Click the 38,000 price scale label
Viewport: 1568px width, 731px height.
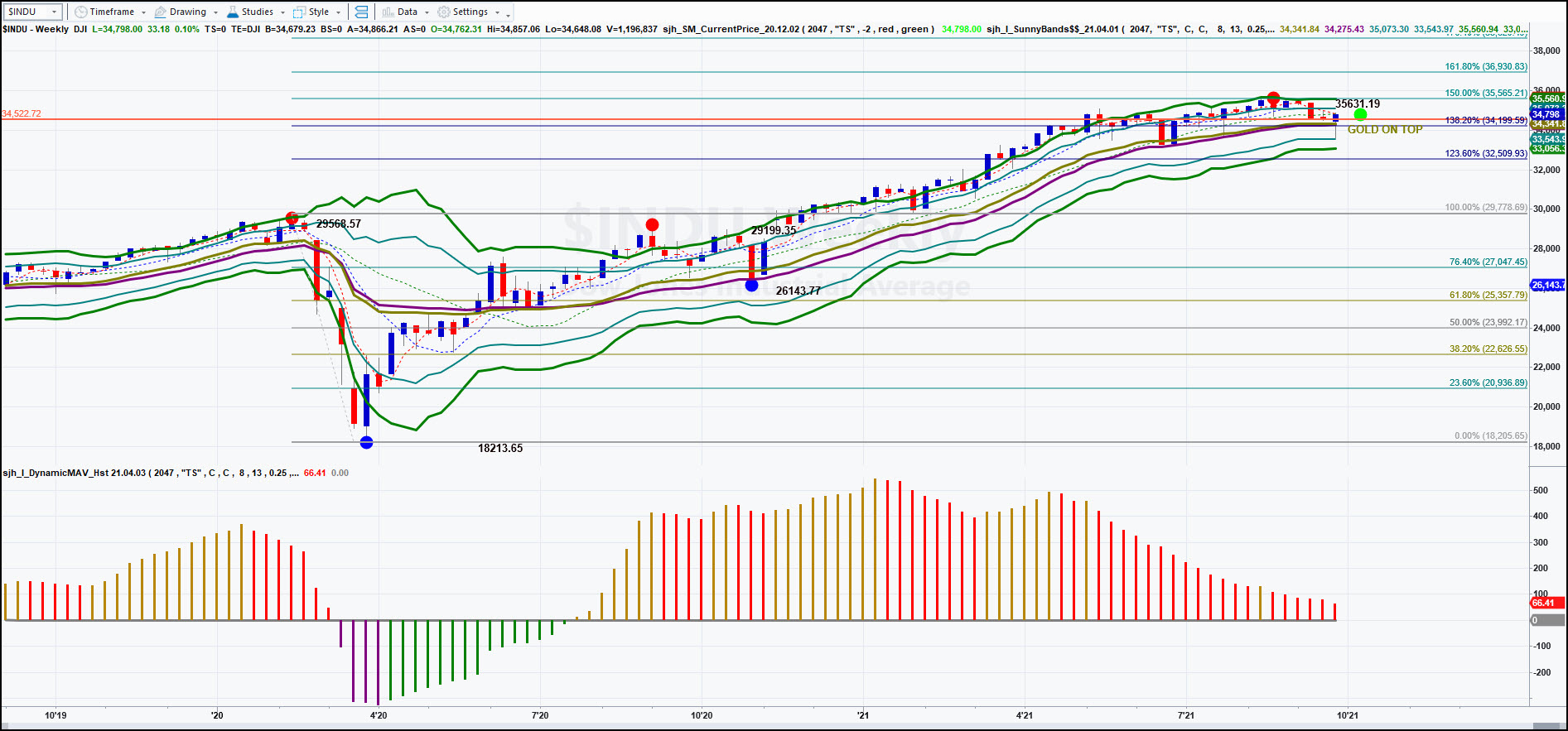click(x=1546, y=50)
